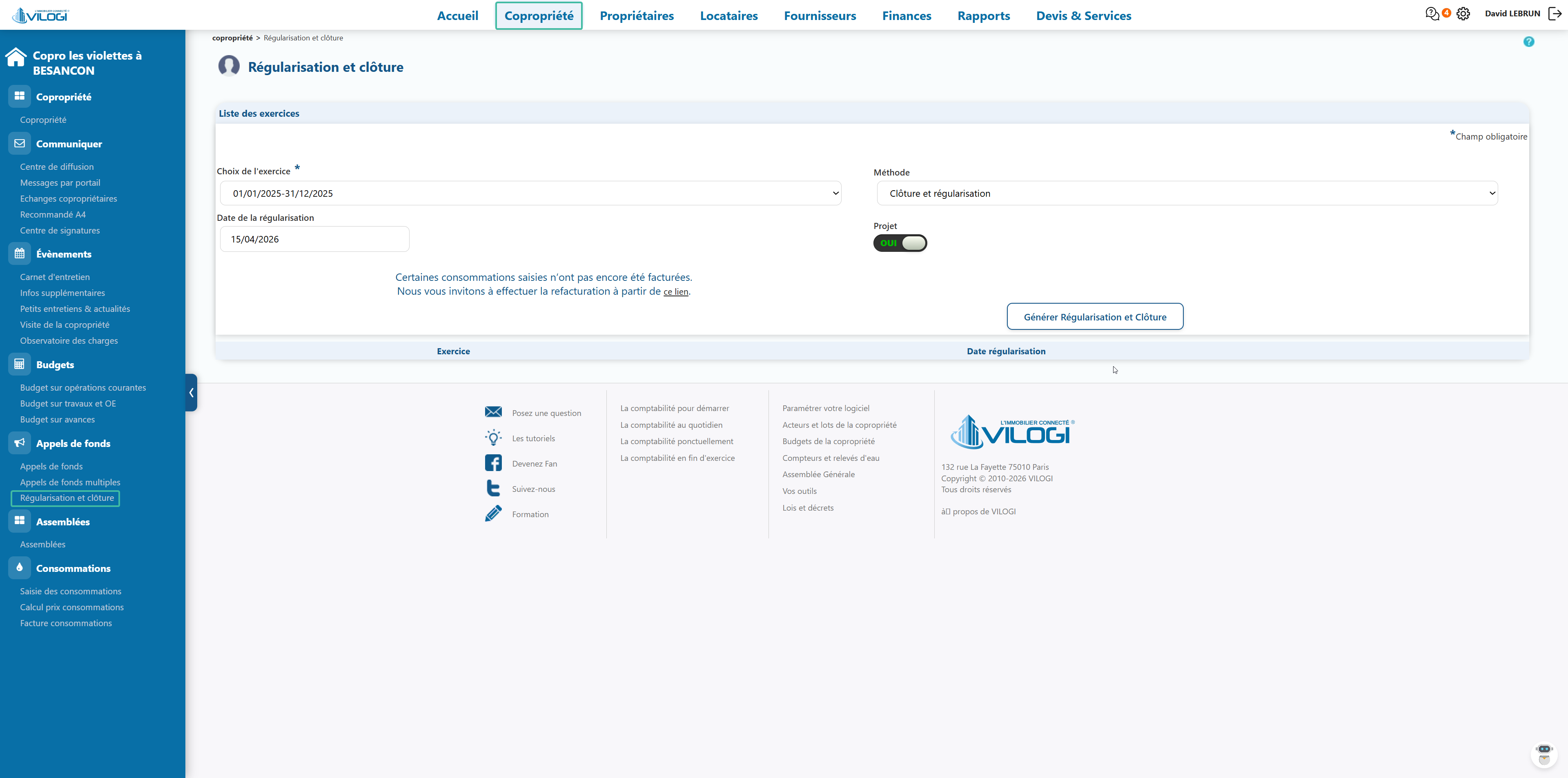Toggle the Projet OUI switch
Image resolution: width=1568 pixels, height=778 pixels.
[x=900, y=243]
